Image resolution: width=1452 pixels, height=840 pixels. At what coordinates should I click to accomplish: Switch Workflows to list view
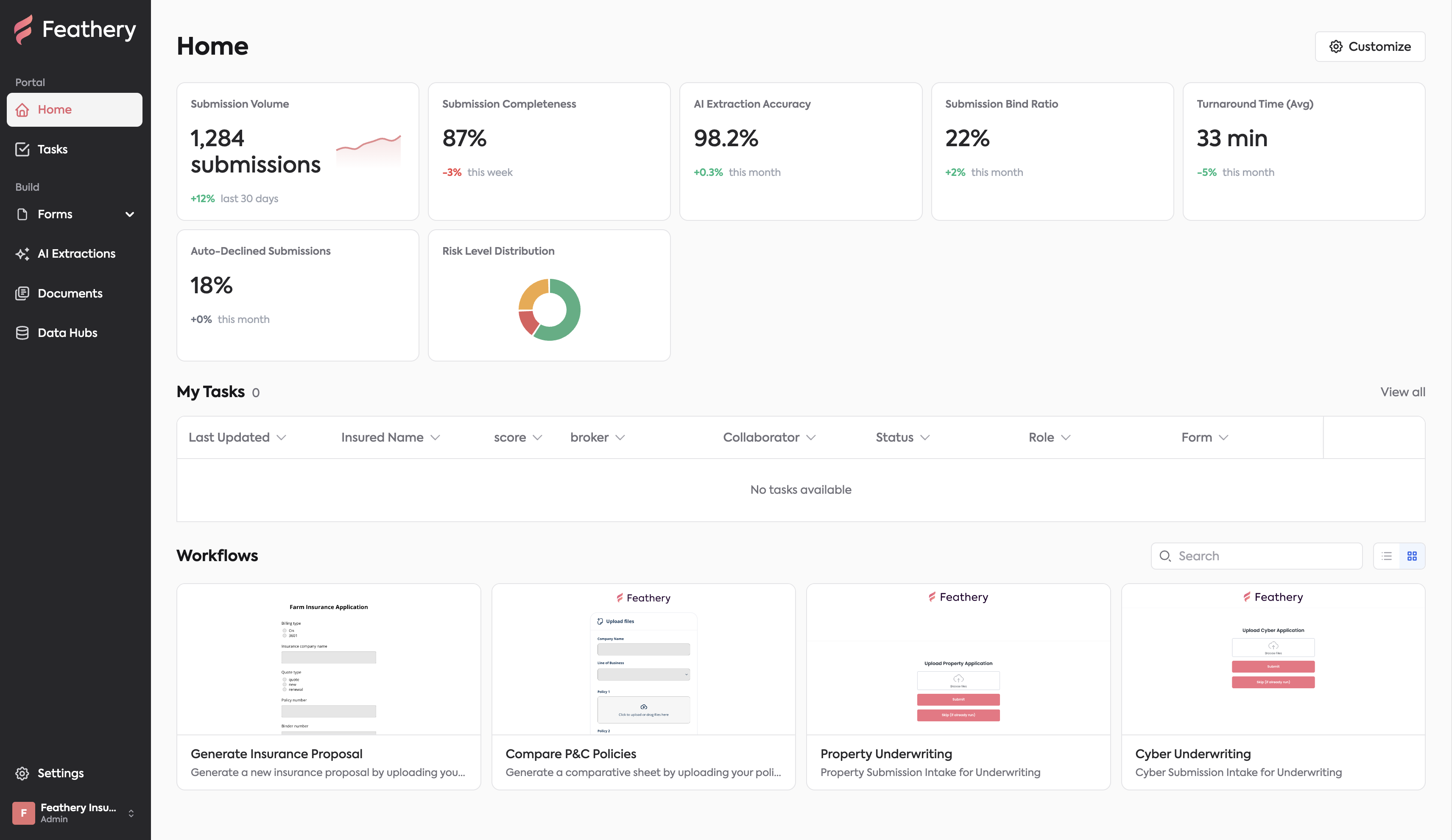click(1386, 556)
